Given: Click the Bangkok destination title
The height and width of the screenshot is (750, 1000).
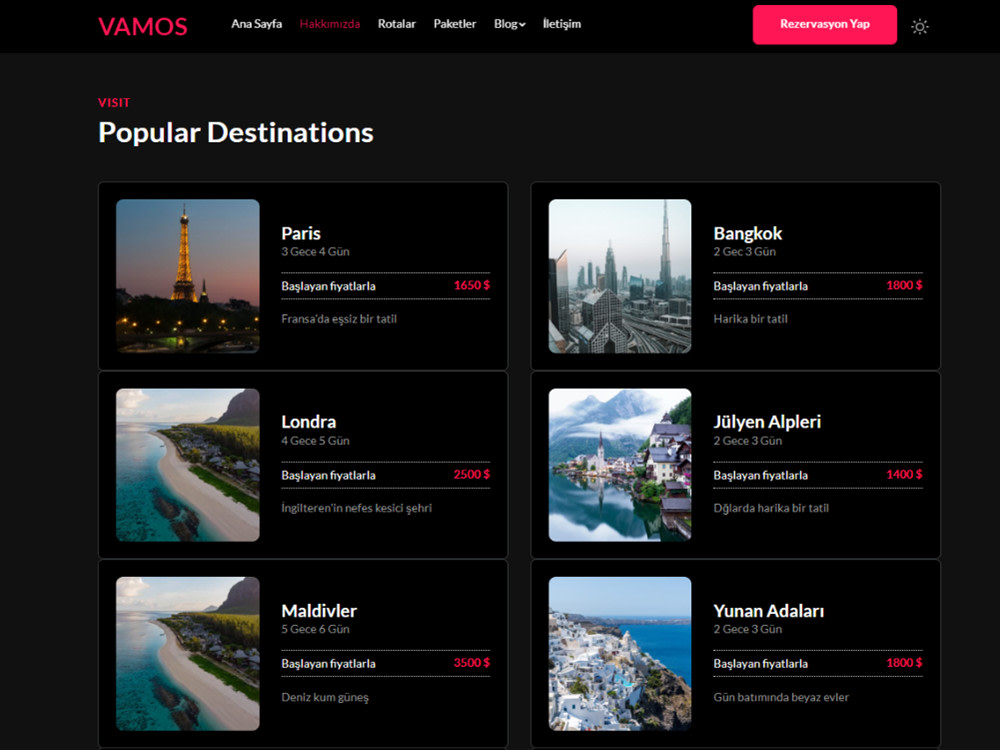Looking at the screenshot, I should 747,233.
